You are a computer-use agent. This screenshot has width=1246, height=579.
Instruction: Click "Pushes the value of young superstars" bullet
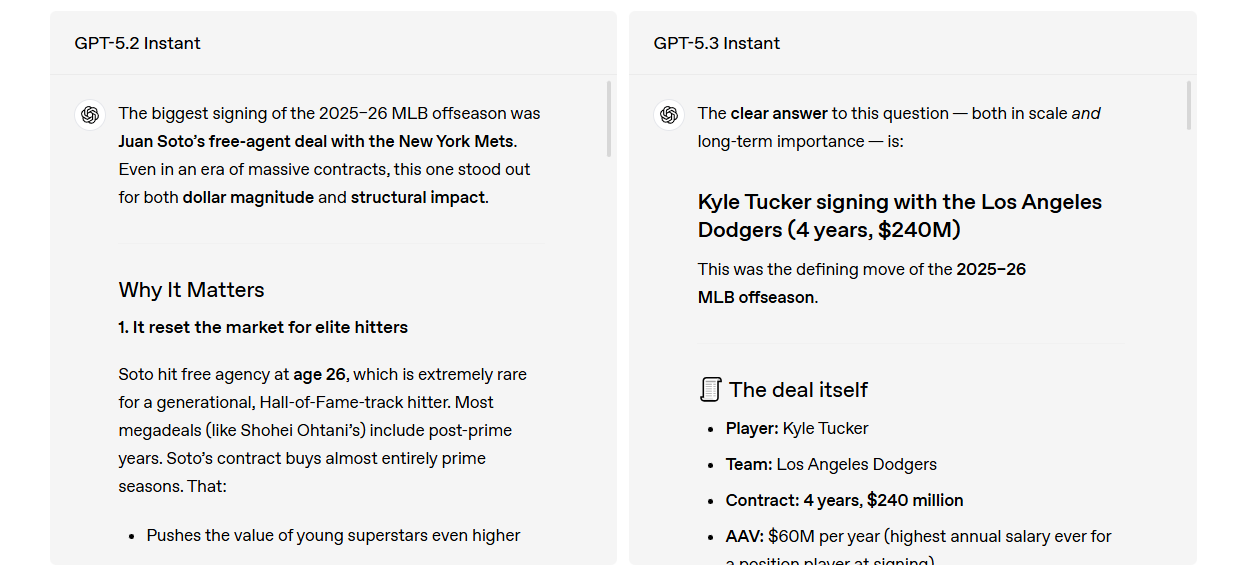[333, 535]
